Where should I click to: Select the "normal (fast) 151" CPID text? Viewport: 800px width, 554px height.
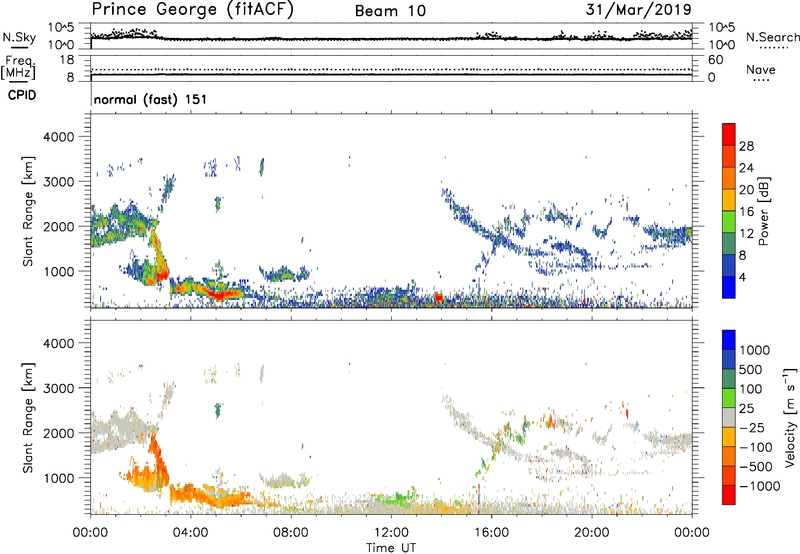click(151, 99)
